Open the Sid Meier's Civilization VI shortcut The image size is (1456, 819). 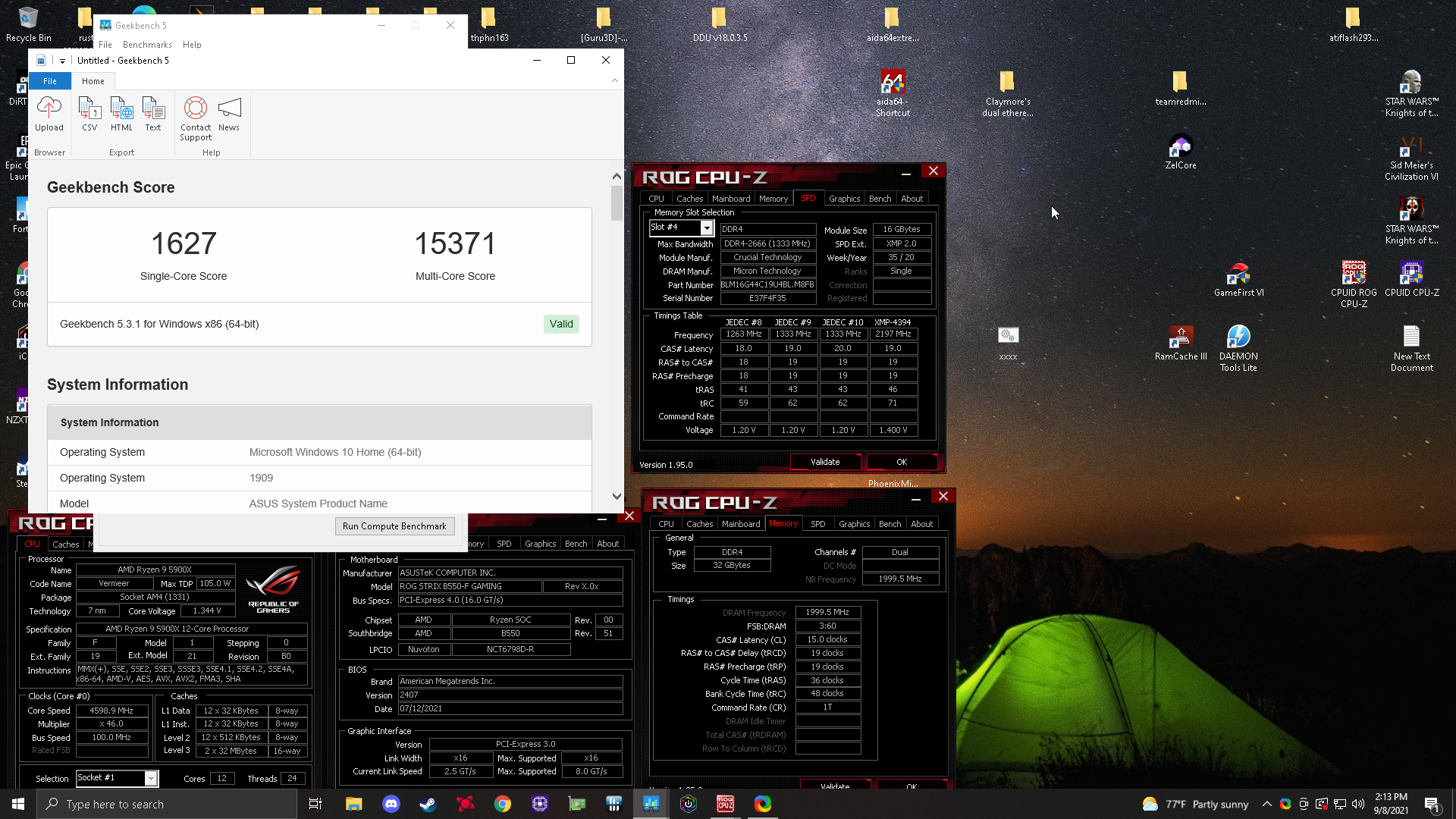pyautogui.click(x=1411, y=157)
